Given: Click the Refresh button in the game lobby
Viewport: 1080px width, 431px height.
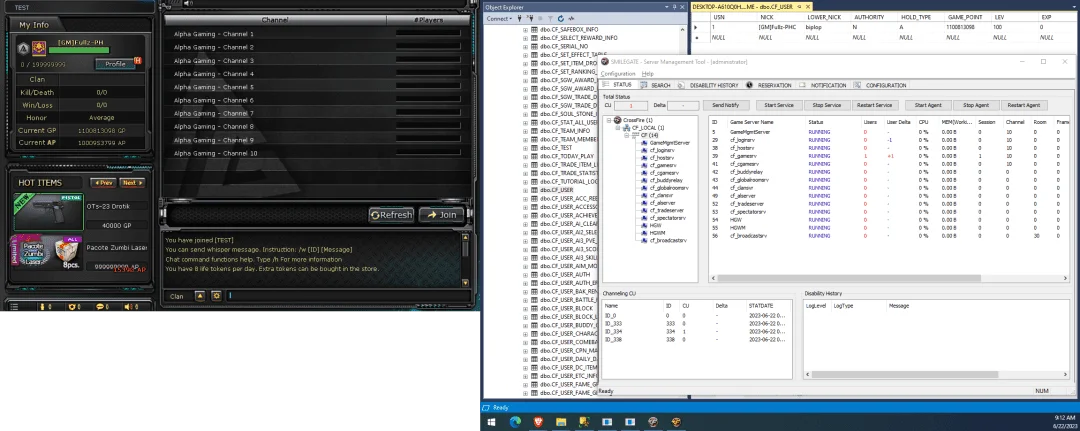Looking at the screenshot, I should pos(391,215).
